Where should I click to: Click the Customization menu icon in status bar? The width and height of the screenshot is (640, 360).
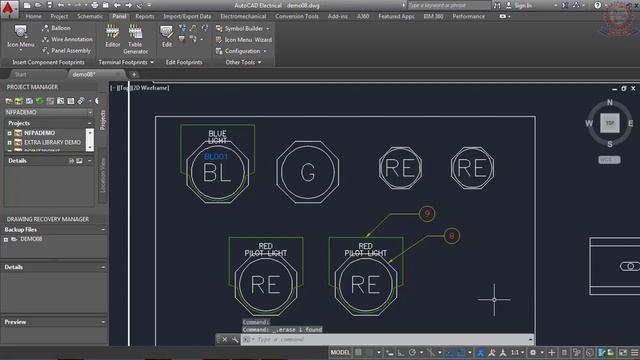coord(635,352)
